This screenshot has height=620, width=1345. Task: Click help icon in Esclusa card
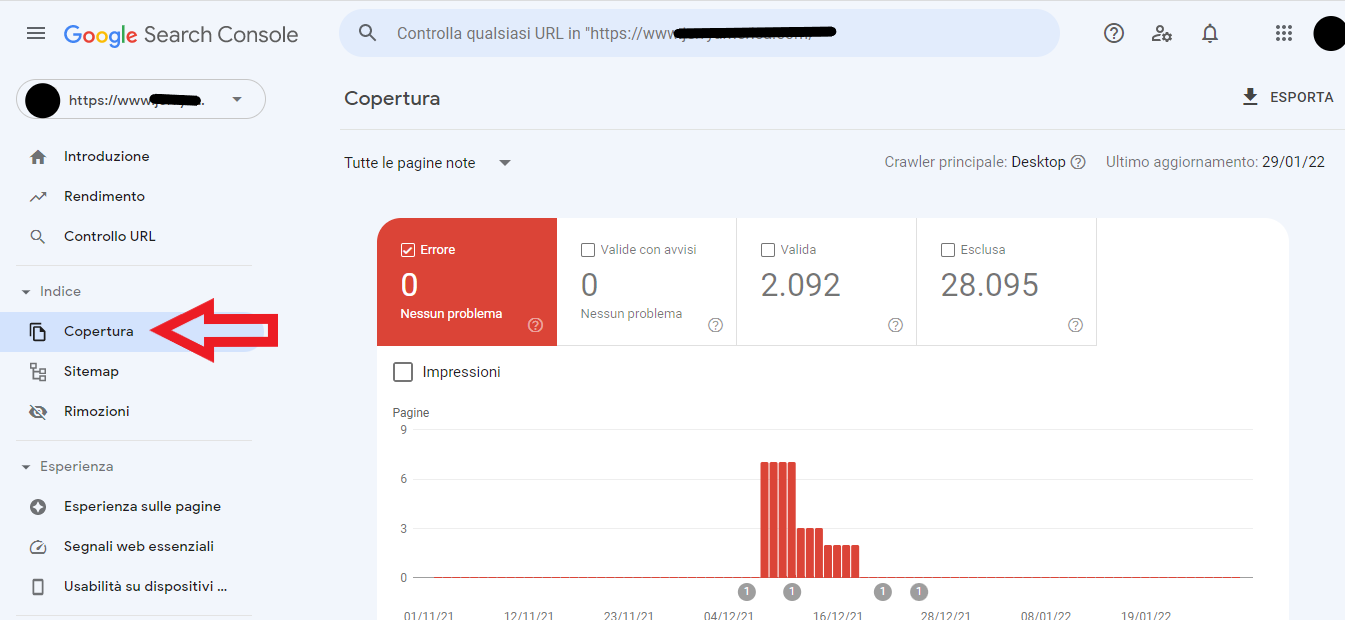pos(1075,325)
